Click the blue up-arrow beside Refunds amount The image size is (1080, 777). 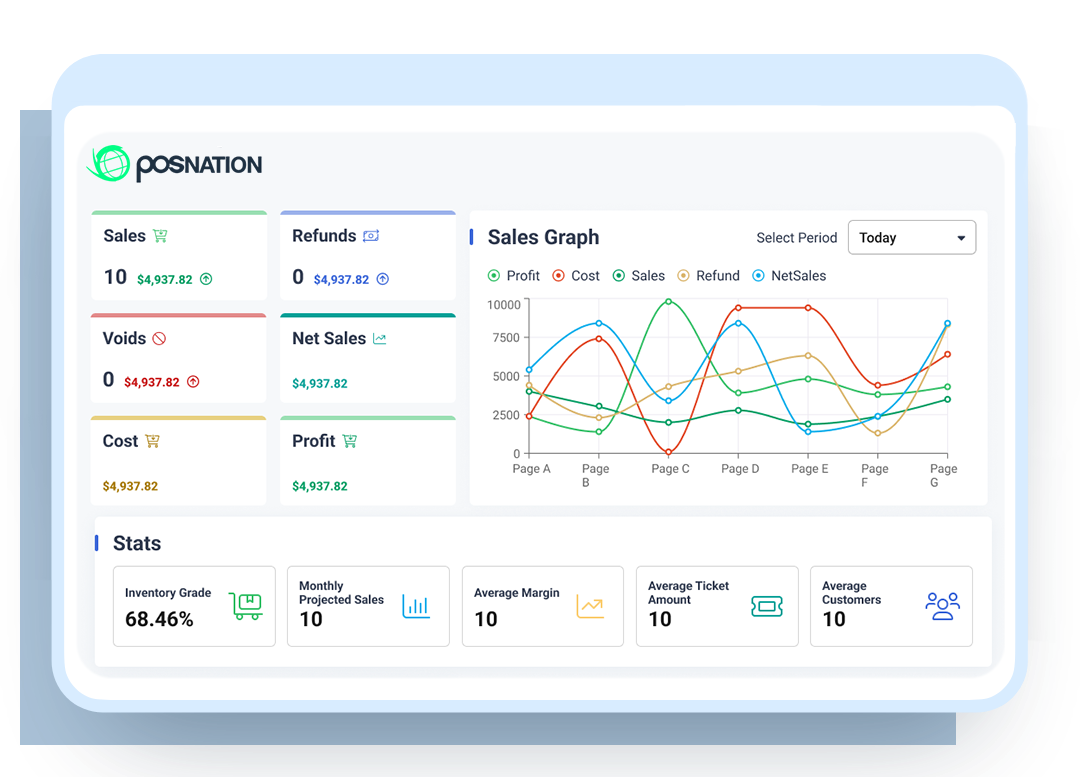click(383, 279)
